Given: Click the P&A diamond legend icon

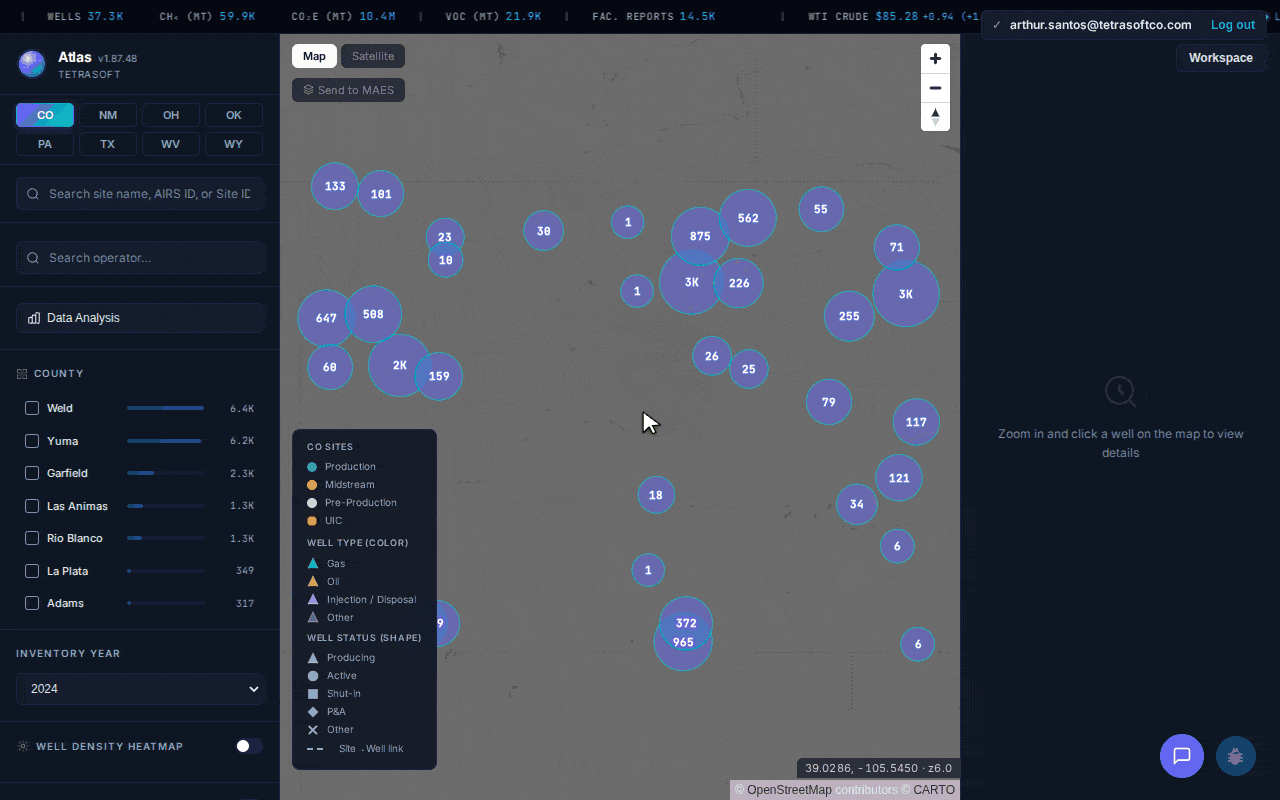Looking at the screenshot, I should pos(313,711).
